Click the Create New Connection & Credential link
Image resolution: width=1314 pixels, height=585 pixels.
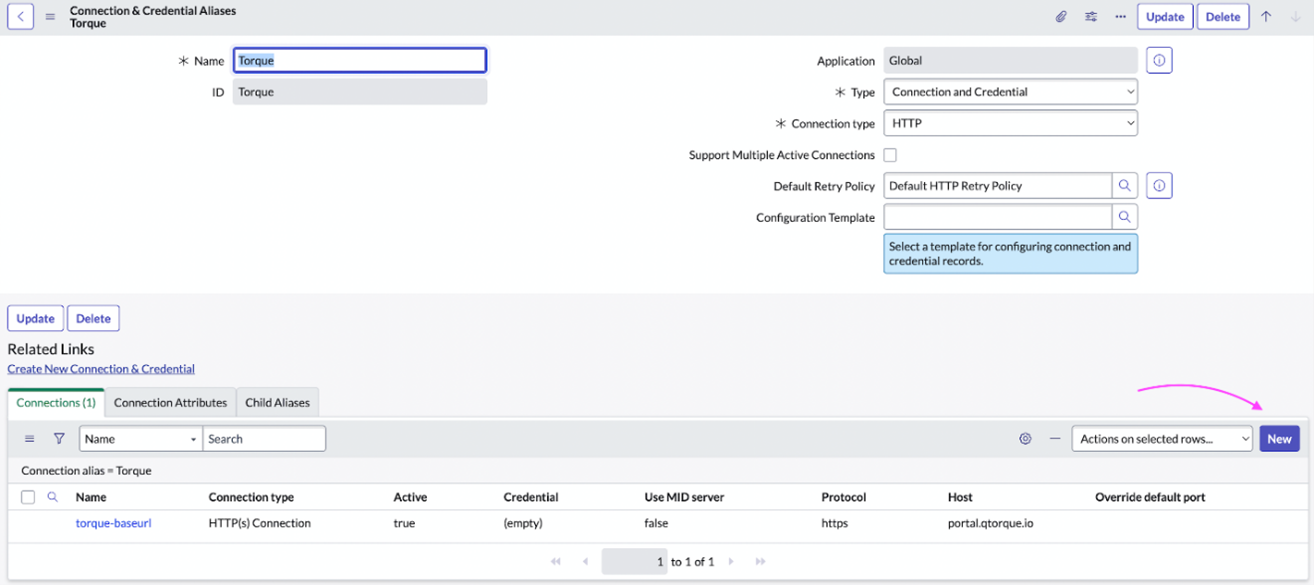point(101,368)
